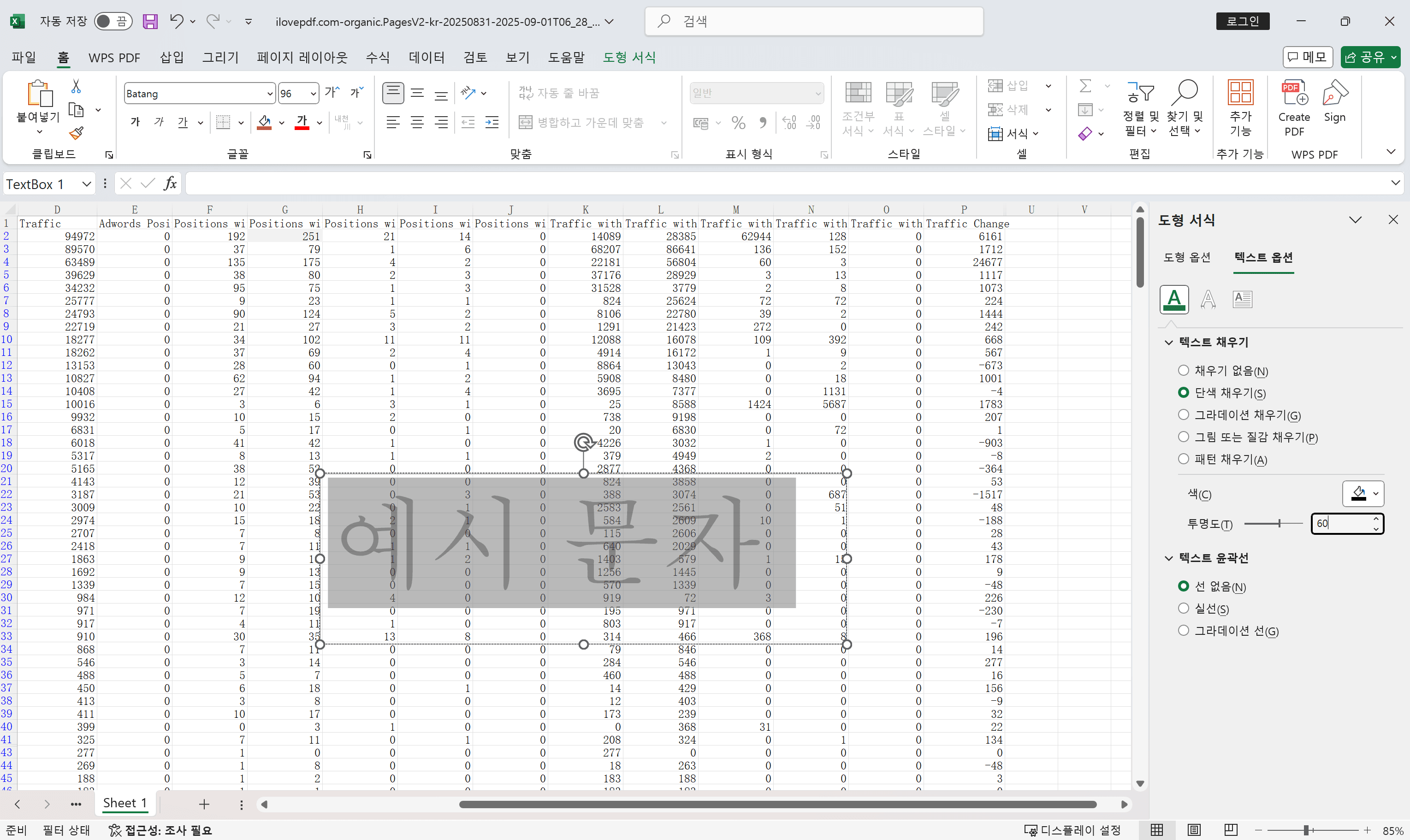This screenshot has width=1410, height=840.
Task: Click 디스플레이 설정 in status bar
Action: point(1072,830)
